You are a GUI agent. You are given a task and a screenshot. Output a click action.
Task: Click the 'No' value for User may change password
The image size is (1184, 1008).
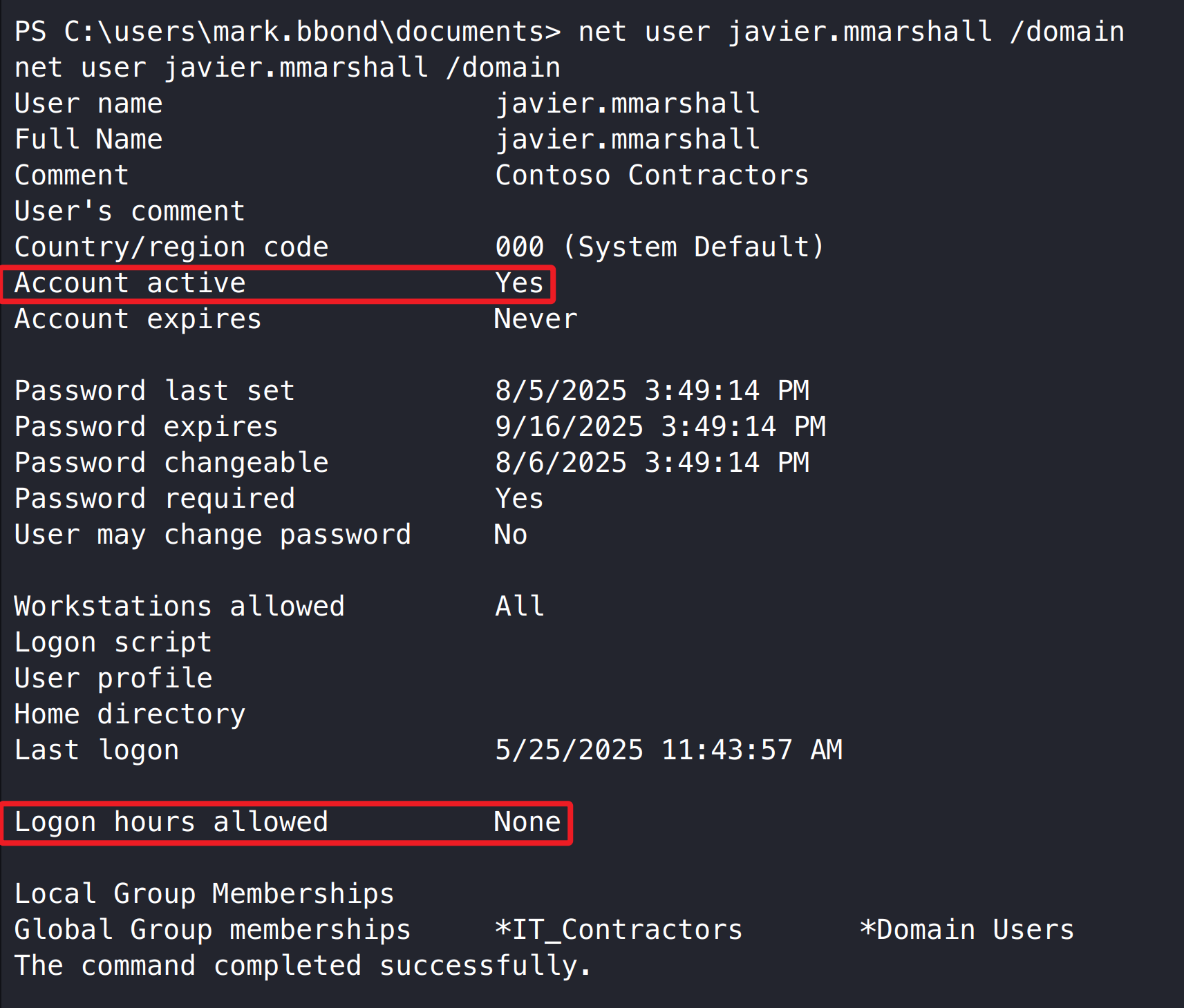click(511, 535)
